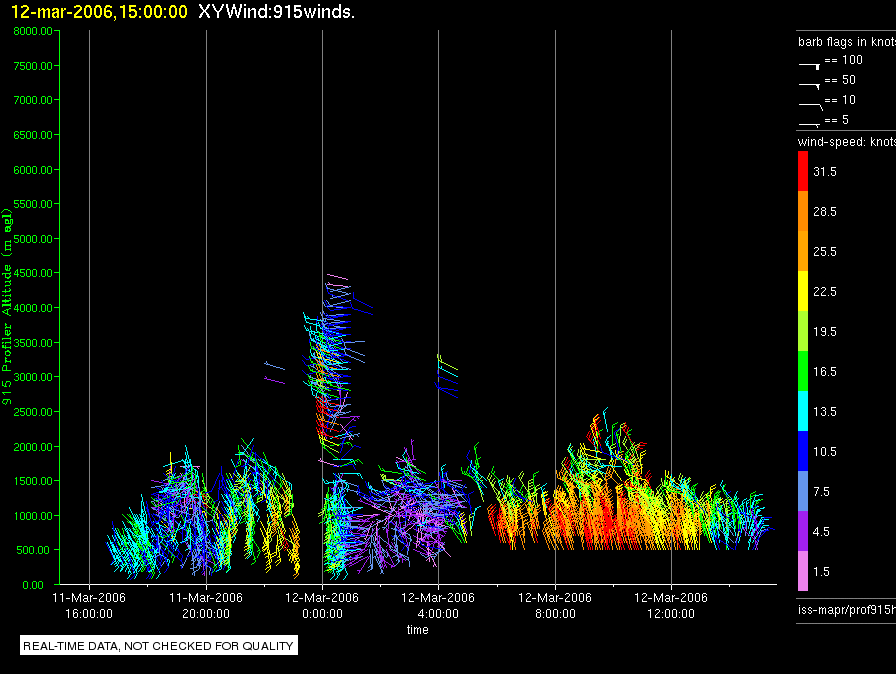The width and height of the screenshot is (896, 674).
Task: Click the 12-Mar-2006 0:00:00 time gridline
Action: (322, 307)
